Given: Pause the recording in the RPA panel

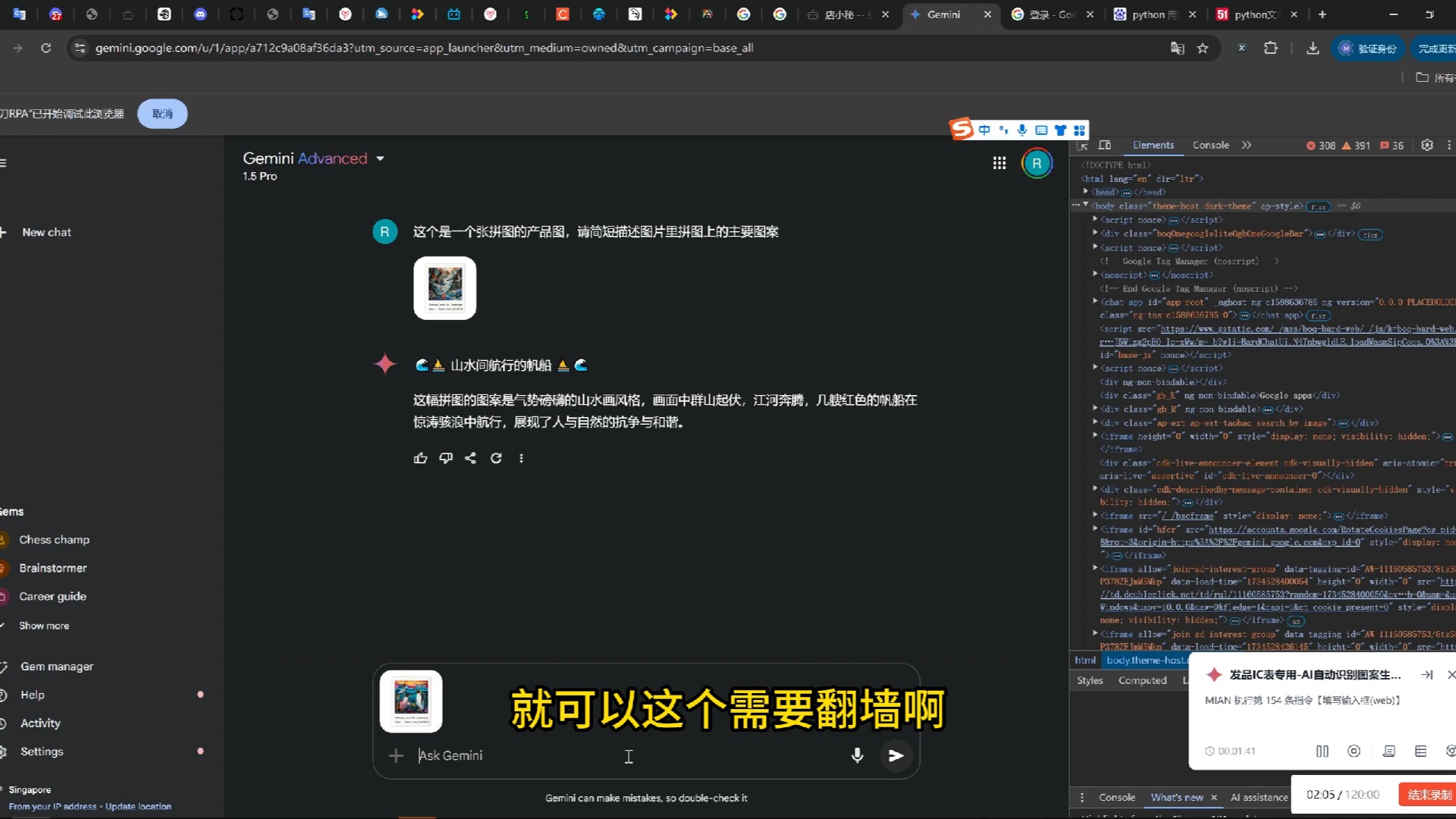Looking at the screenshot, I should tap(1323, 751).
